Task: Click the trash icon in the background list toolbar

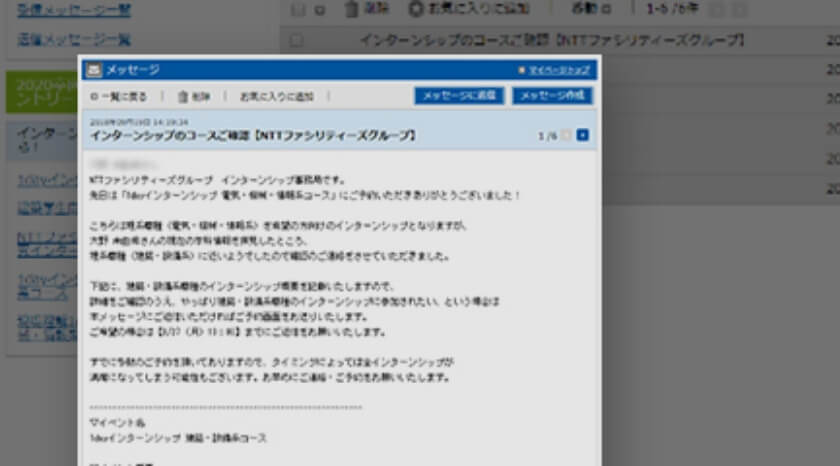Action: pyautogui.click(x=351, y=9)
